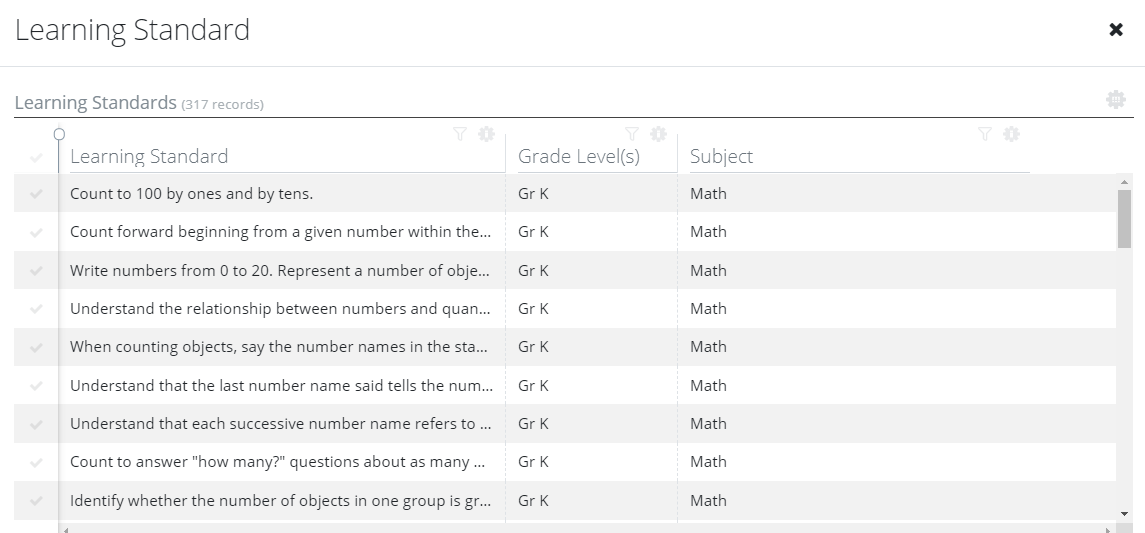Check the 'When counting objects' row
Image resolution: width=1145 pixels, height=533 pixels.
pos(36,347)
